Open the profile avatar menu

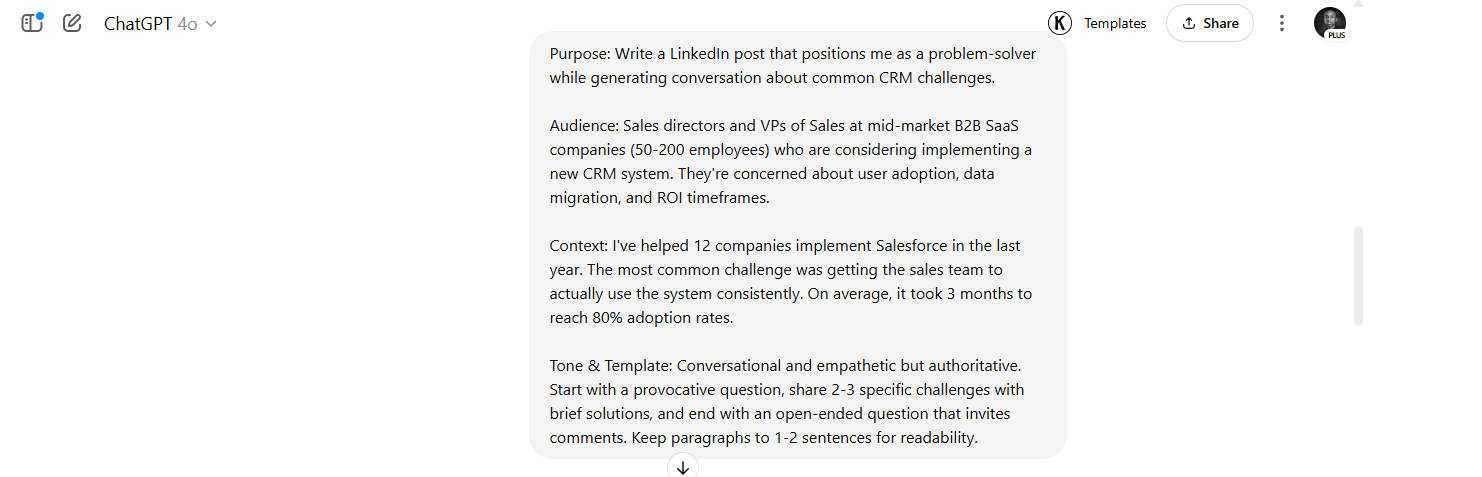1329,21
